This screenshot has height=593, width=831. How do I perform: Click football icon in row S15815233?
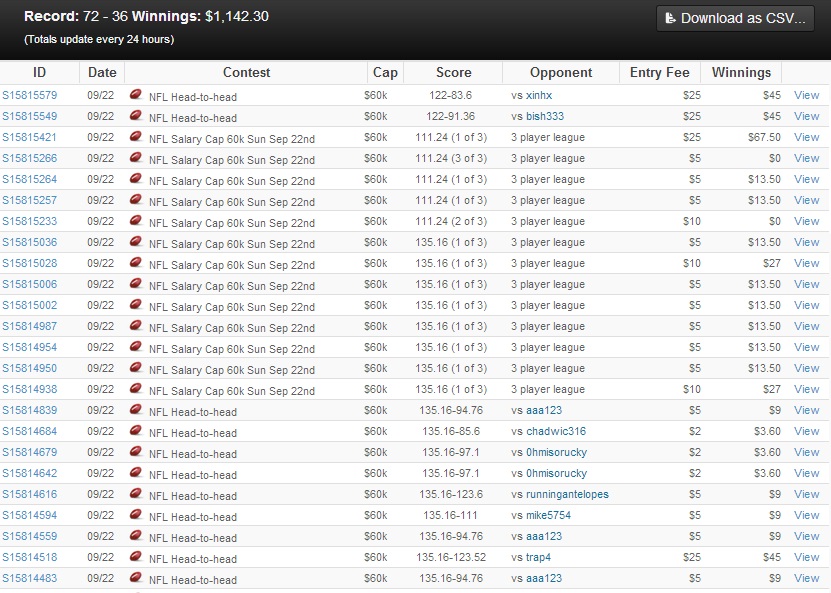coord(136,221)
